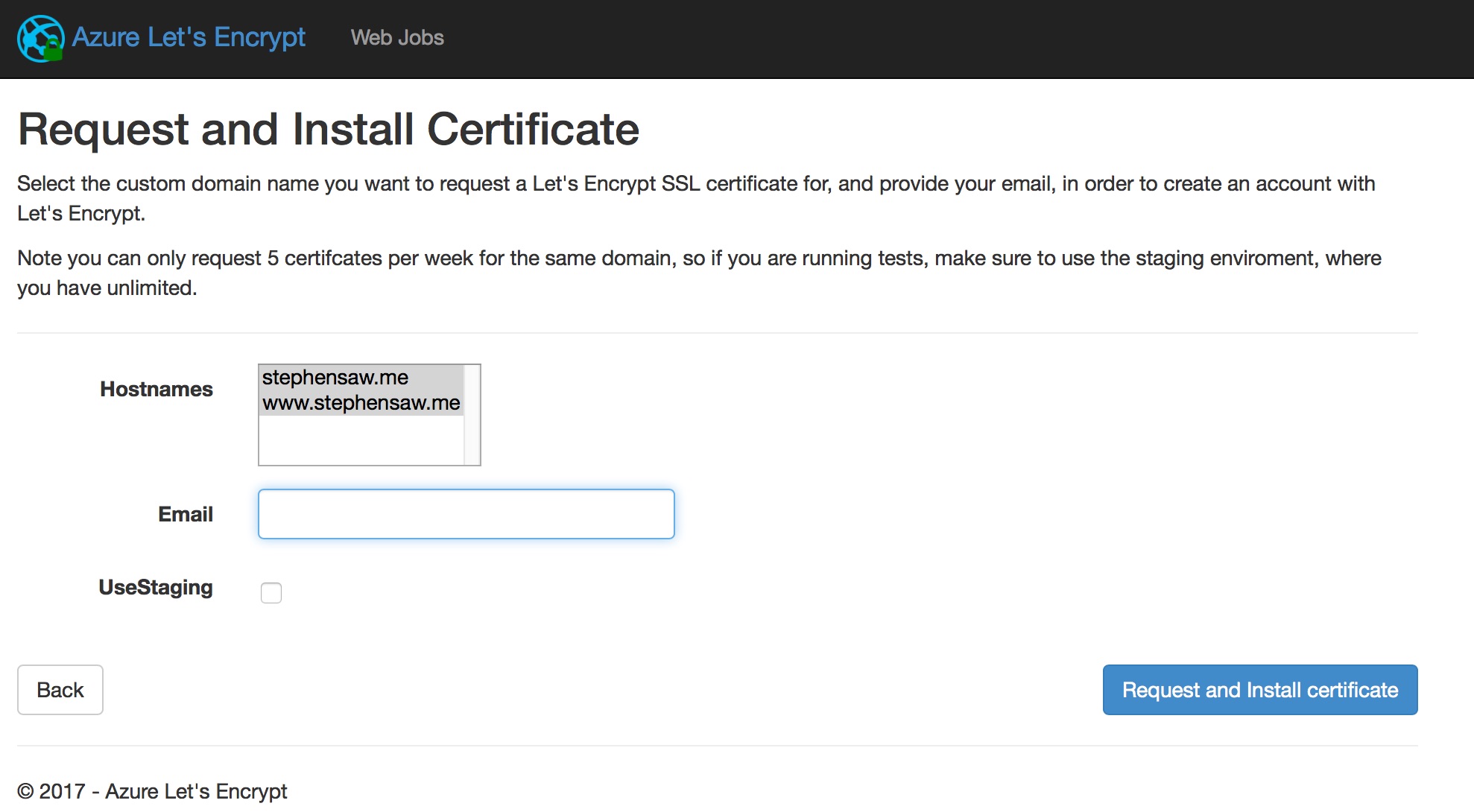Viewport: 1474px width, 812px height.
Task: Click the Request and Install Certificate page heading
Action: 329,128
